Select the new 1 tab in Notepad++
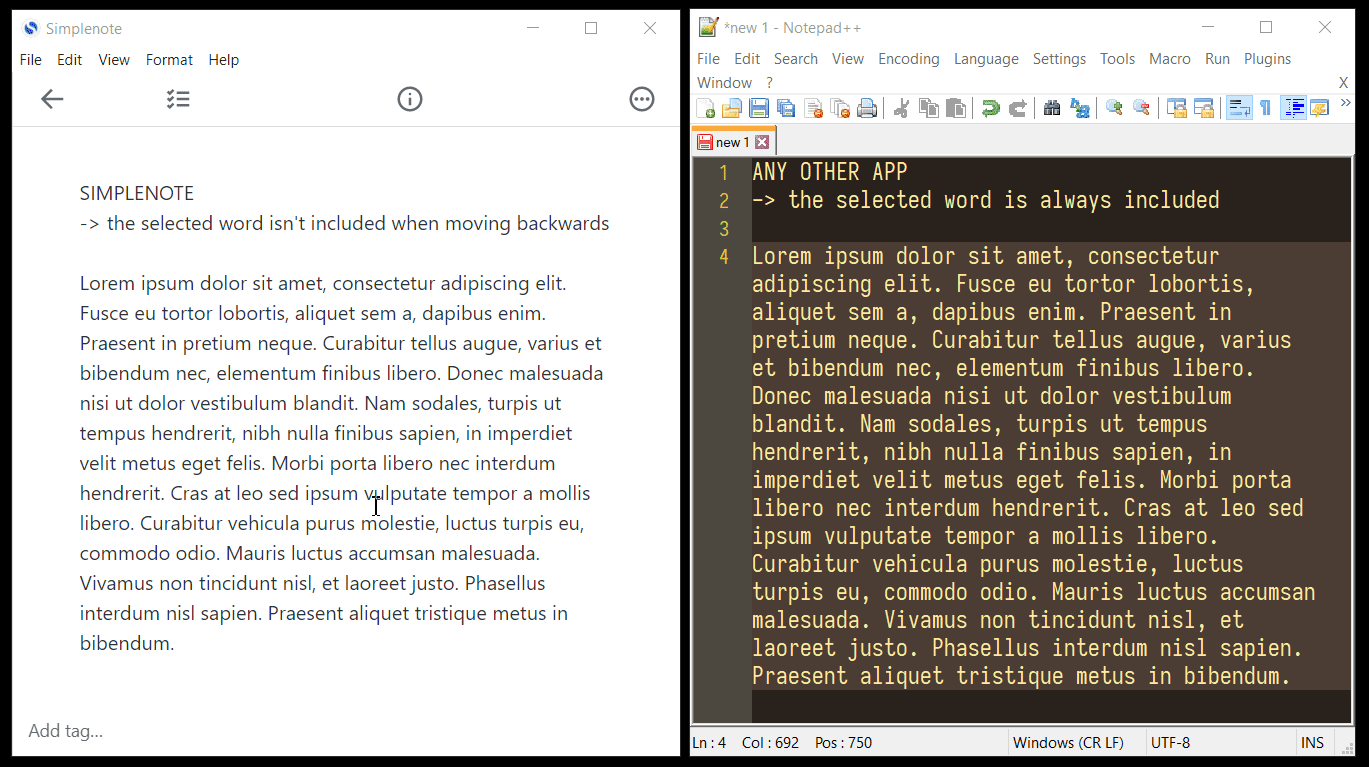This screenshot has width=1369, height=767. pyautogui.click(x=733, y=142)
